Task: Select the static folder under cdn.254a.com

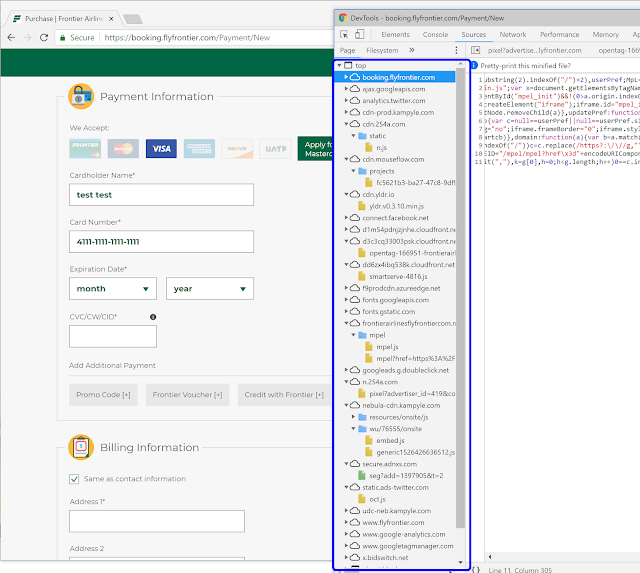Action: tap(378, 135)
